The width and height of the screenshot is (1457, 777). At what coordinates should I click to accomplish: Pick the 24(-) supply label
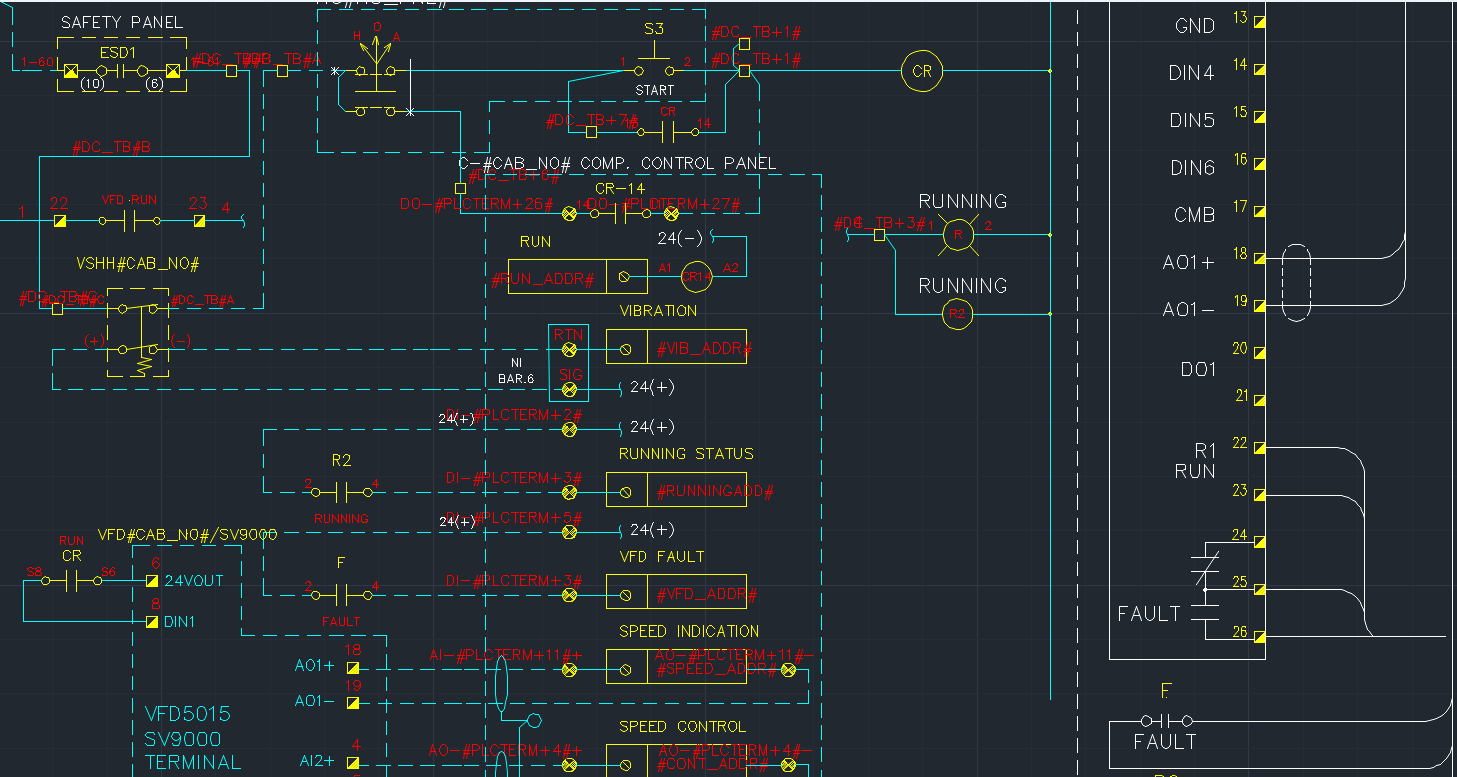point(680,238)
